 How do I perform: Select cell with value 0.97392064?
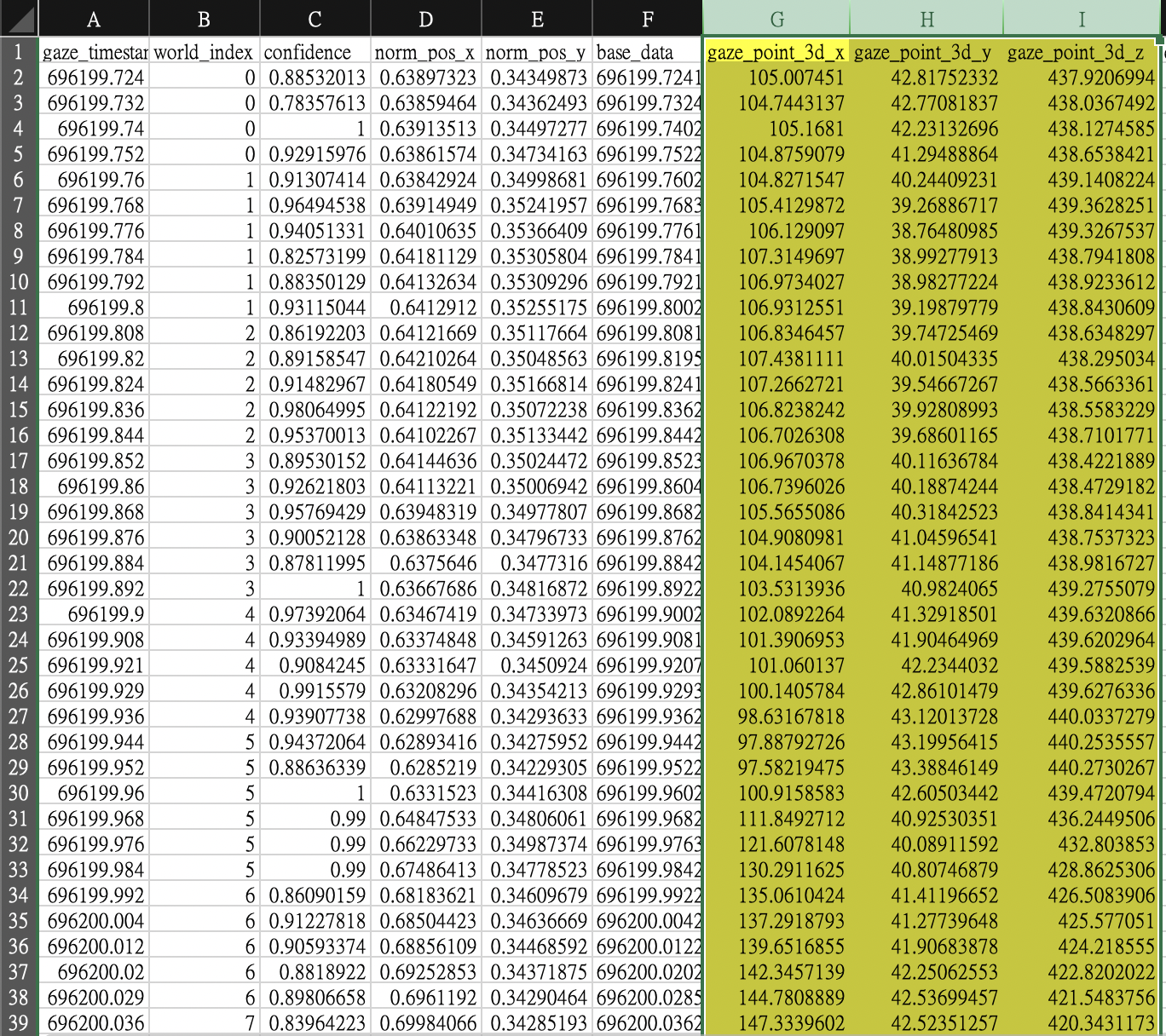tap(315, 614)
